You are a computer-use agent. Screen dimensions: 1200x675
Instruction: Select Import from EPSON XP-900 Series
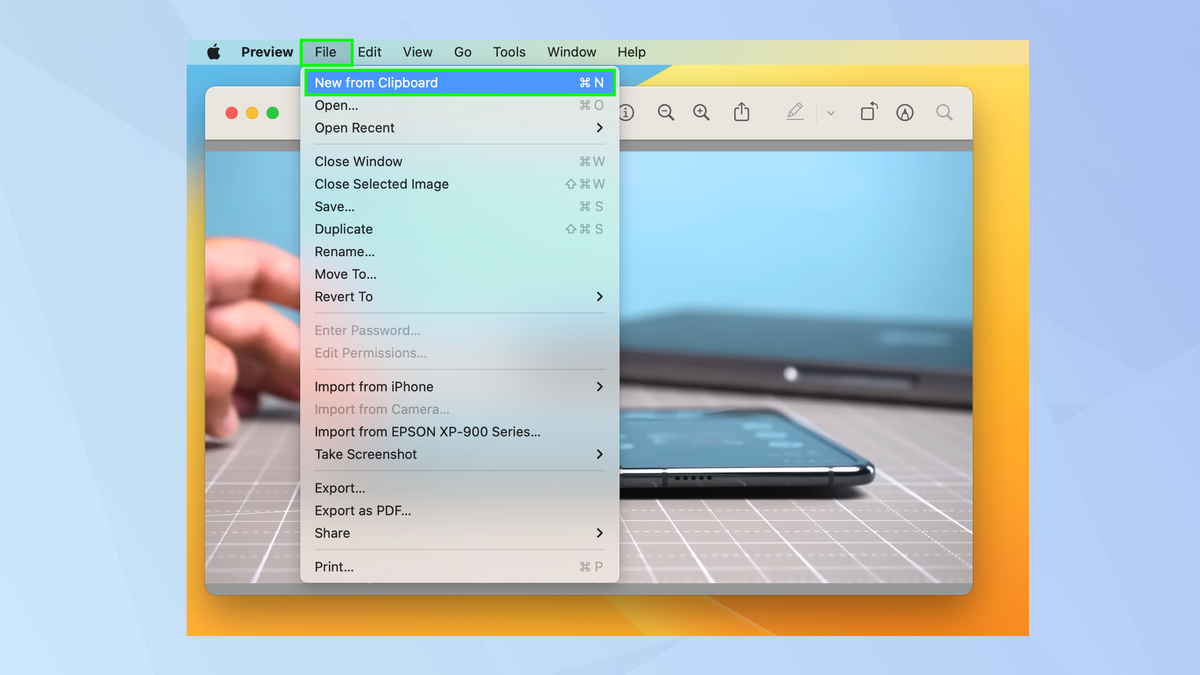[460, 431]
